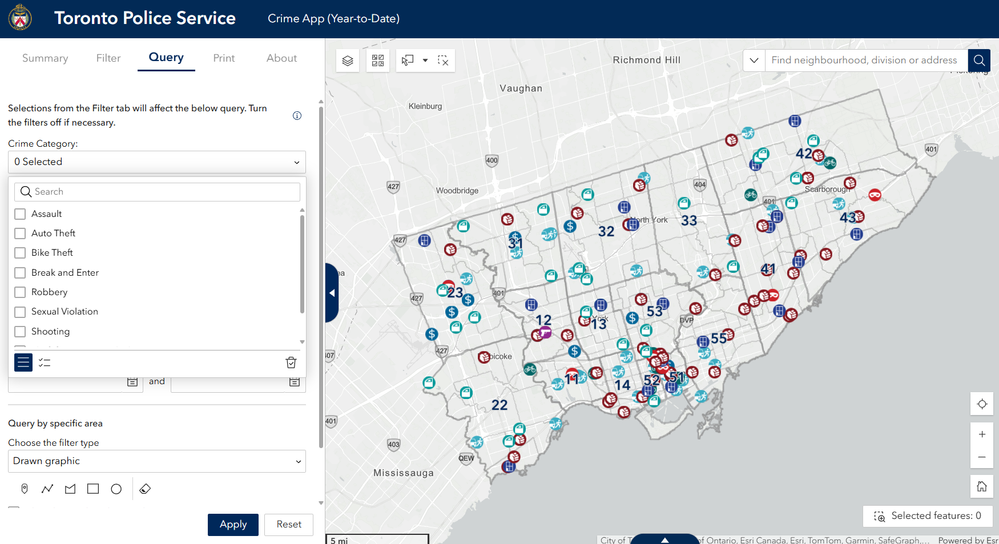Check the Robbery checkbox

tap(20, 292)
